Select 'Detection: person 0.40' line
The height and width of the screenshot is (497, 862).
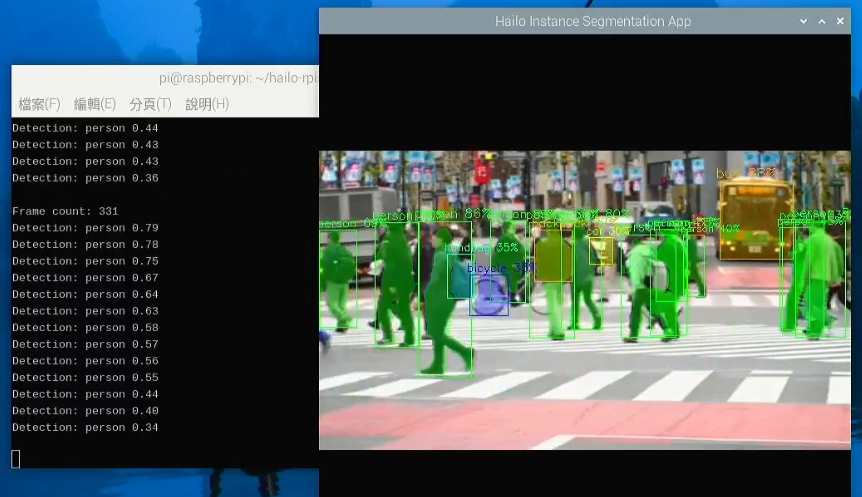pos(85,411)
